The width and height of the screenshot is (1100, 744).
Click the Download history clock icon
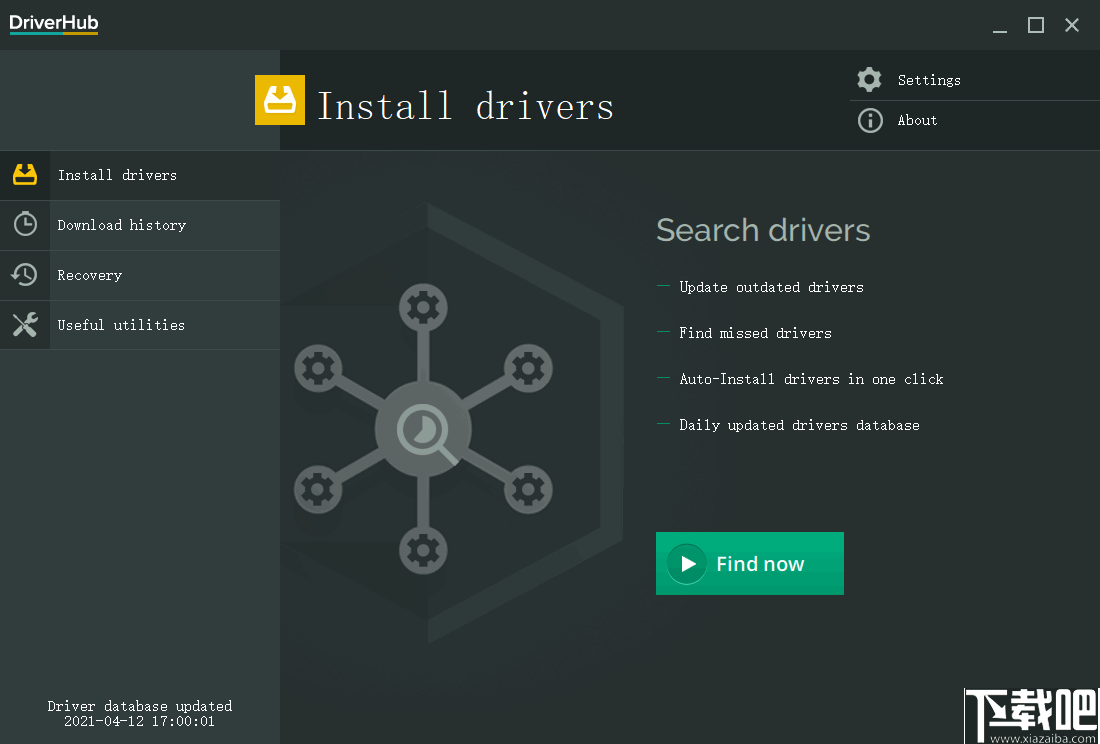coord(24,224)
